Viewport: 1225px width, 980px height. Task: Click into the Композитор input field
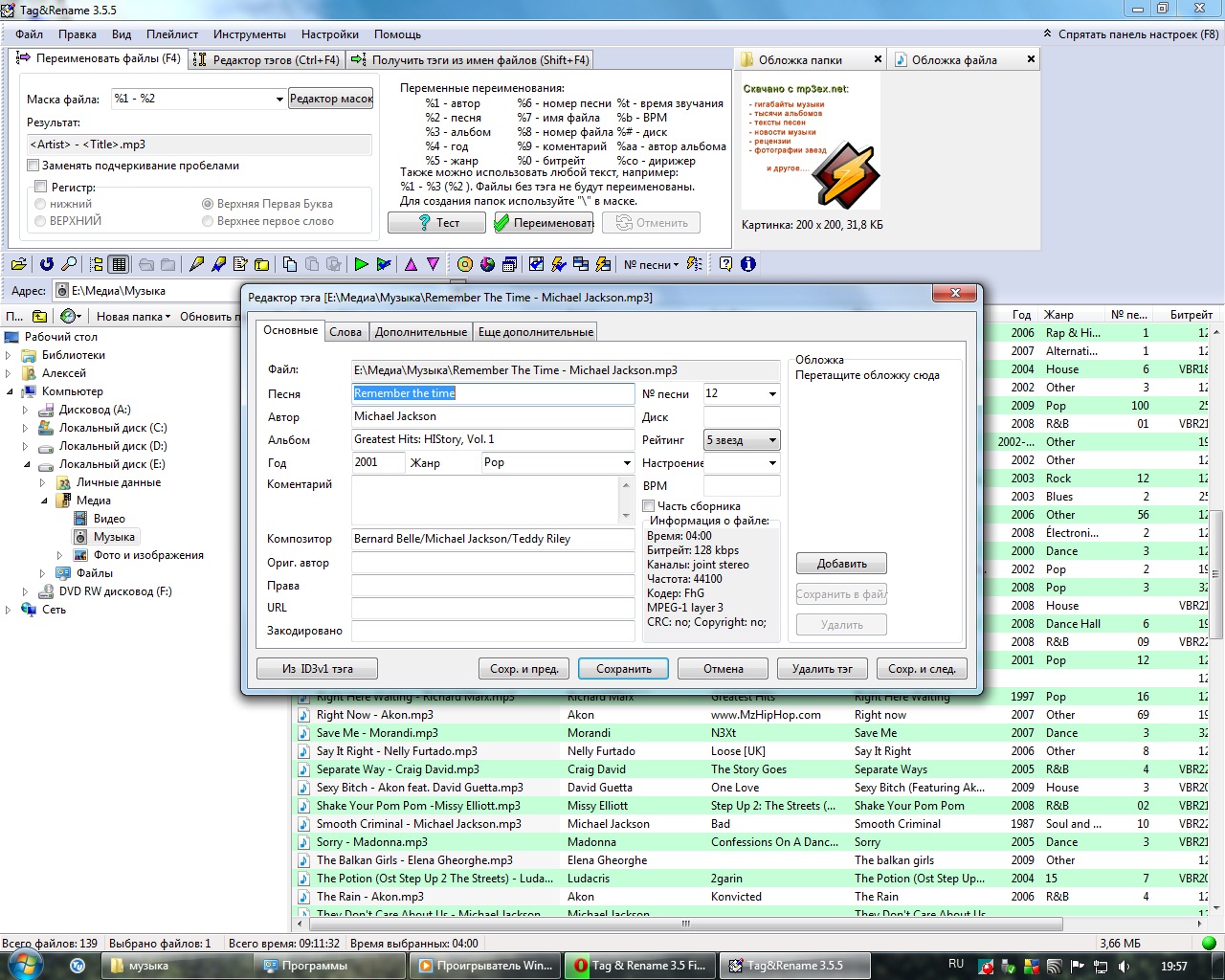pos(493,539)
